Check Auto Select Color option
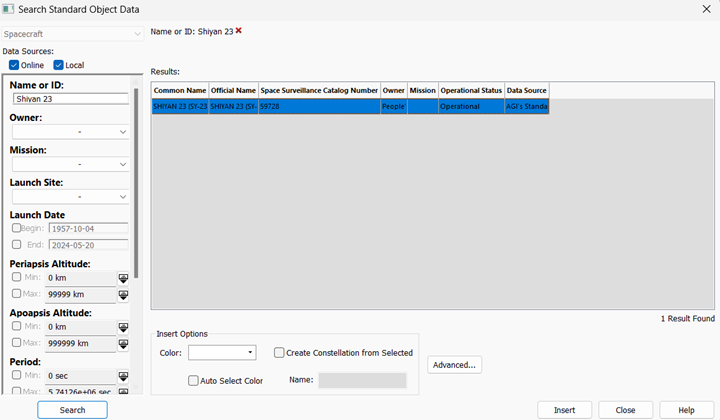This screenshot has height=420, width=720. pyautogui.click(x=193, y=381)
